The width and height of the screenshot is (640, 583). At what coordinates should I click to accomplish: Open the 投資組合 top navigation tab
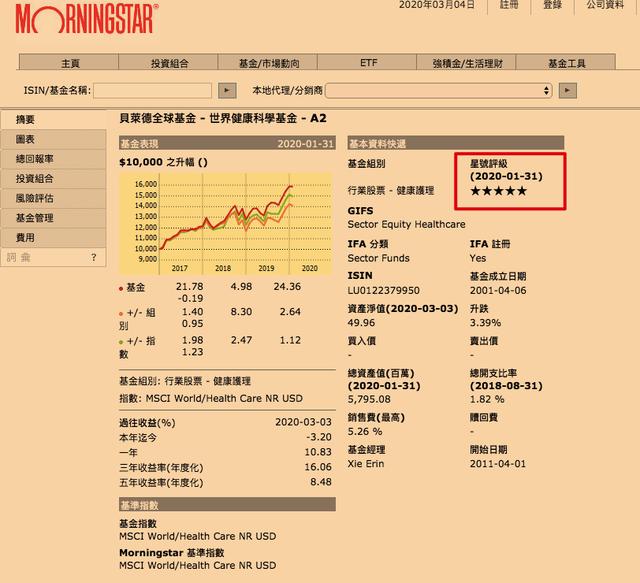click(169, 63)
